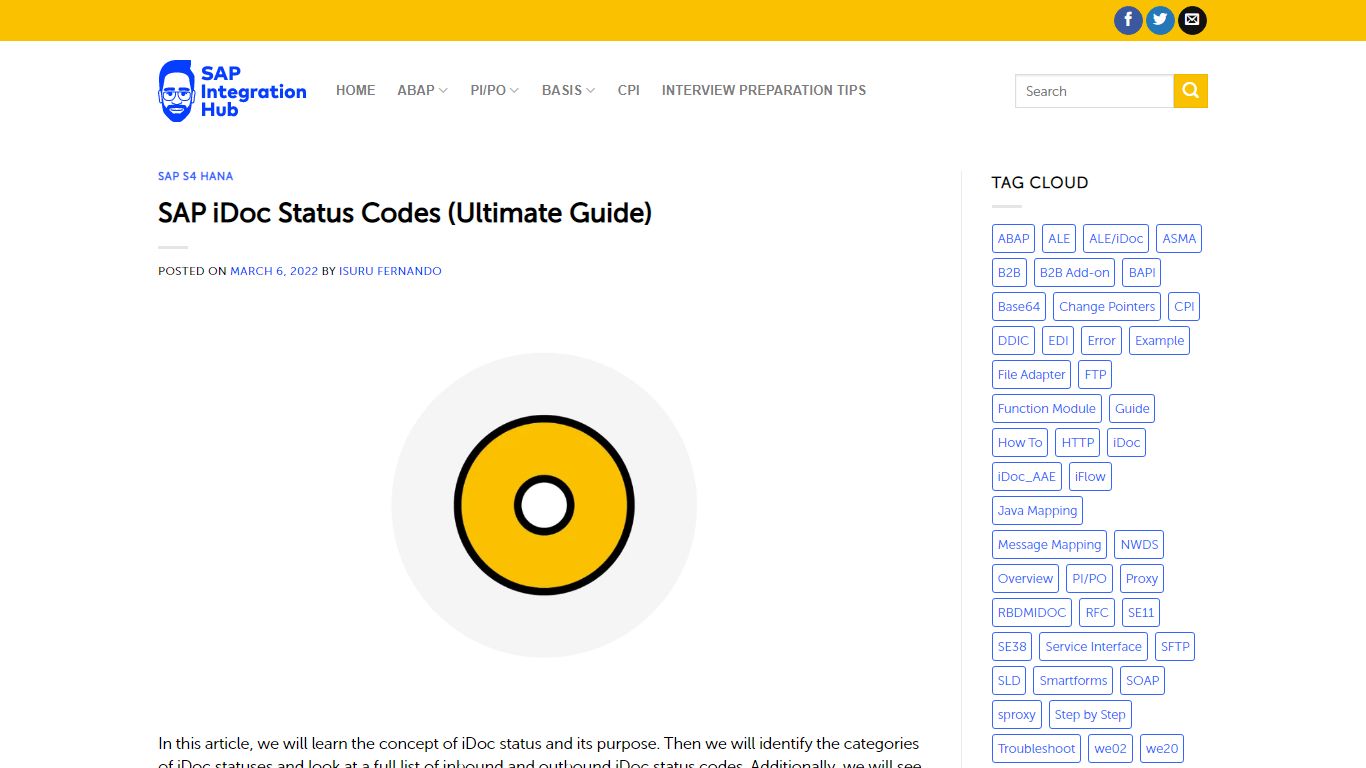The width and height of the screenshot is (1366, 768).
Task: Select the Base64 tag
Action: (x=1019, y=307)
